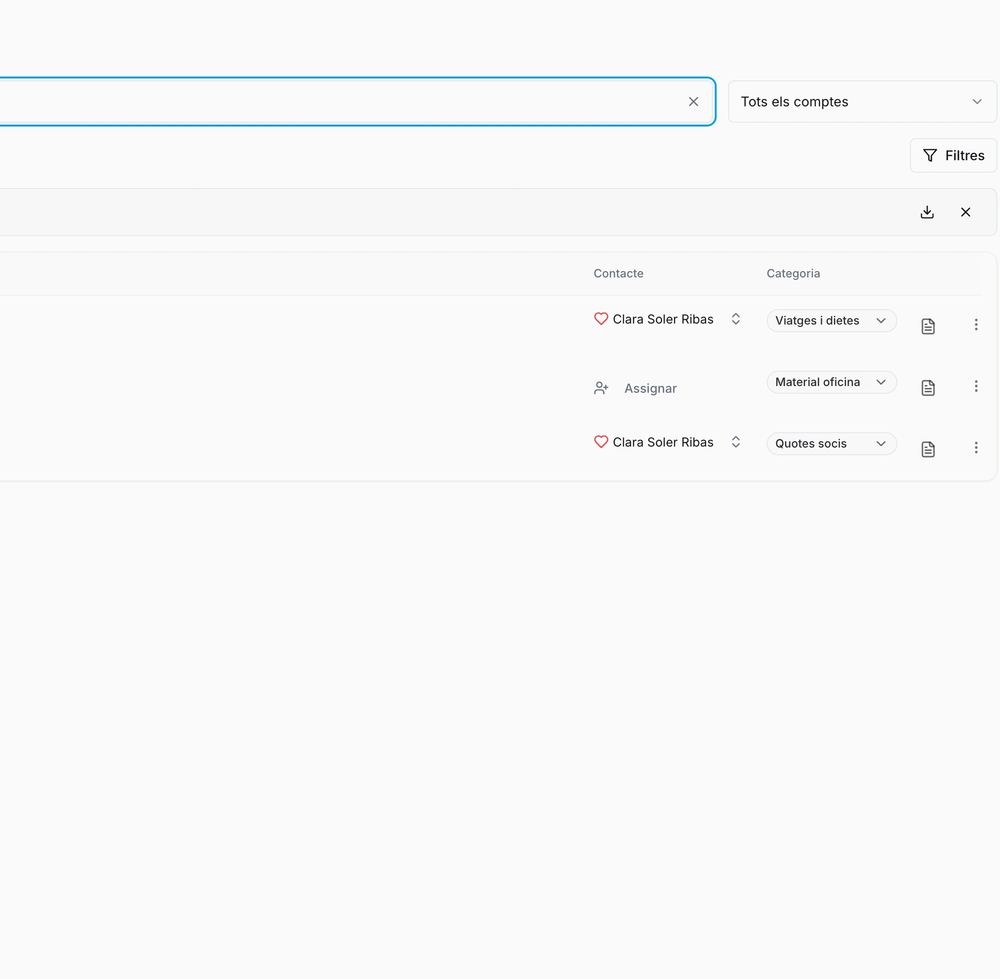The image size is (1000, 979).
Task: Click heart icon beside first Clara Soler Ribas
Action: (601, 319)
